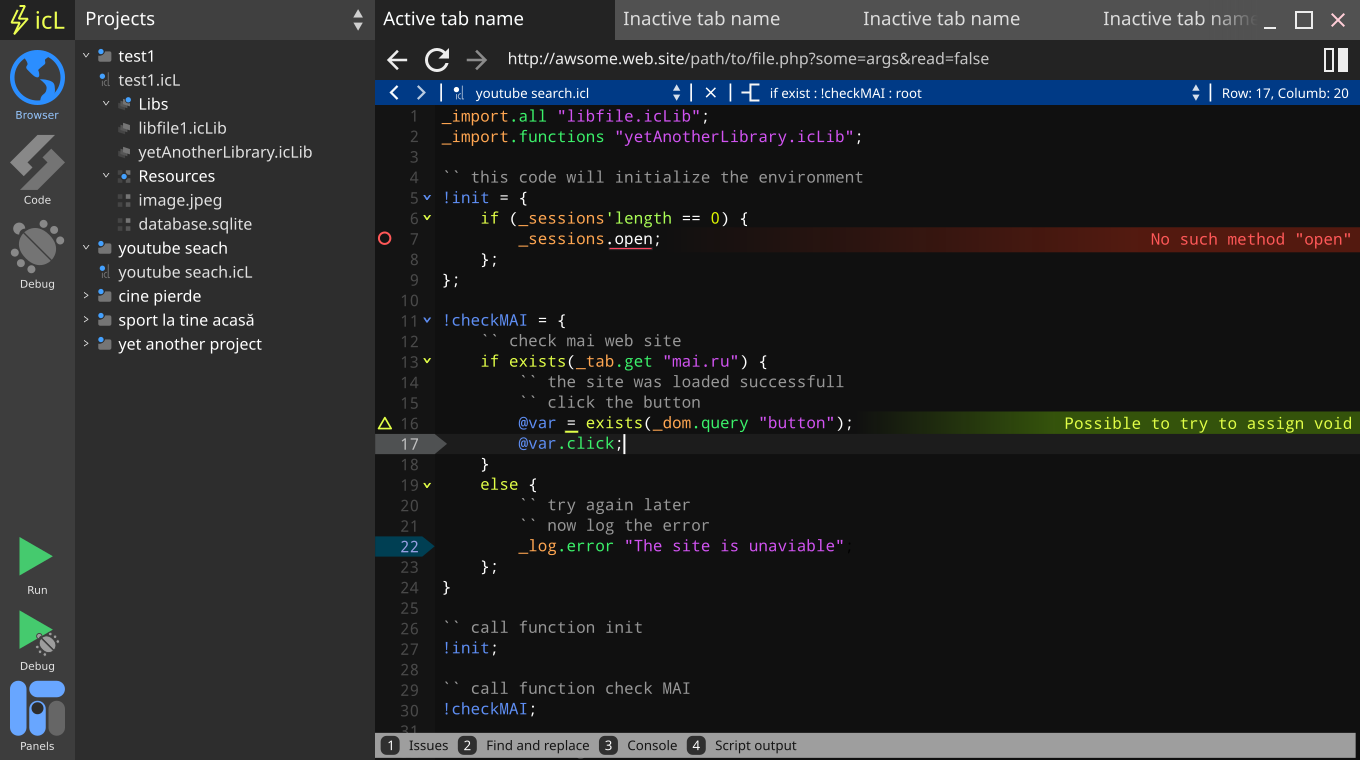Click the test1.icL file icon
The width and height of the screenshot is (1360, 760).
point(104,80)
